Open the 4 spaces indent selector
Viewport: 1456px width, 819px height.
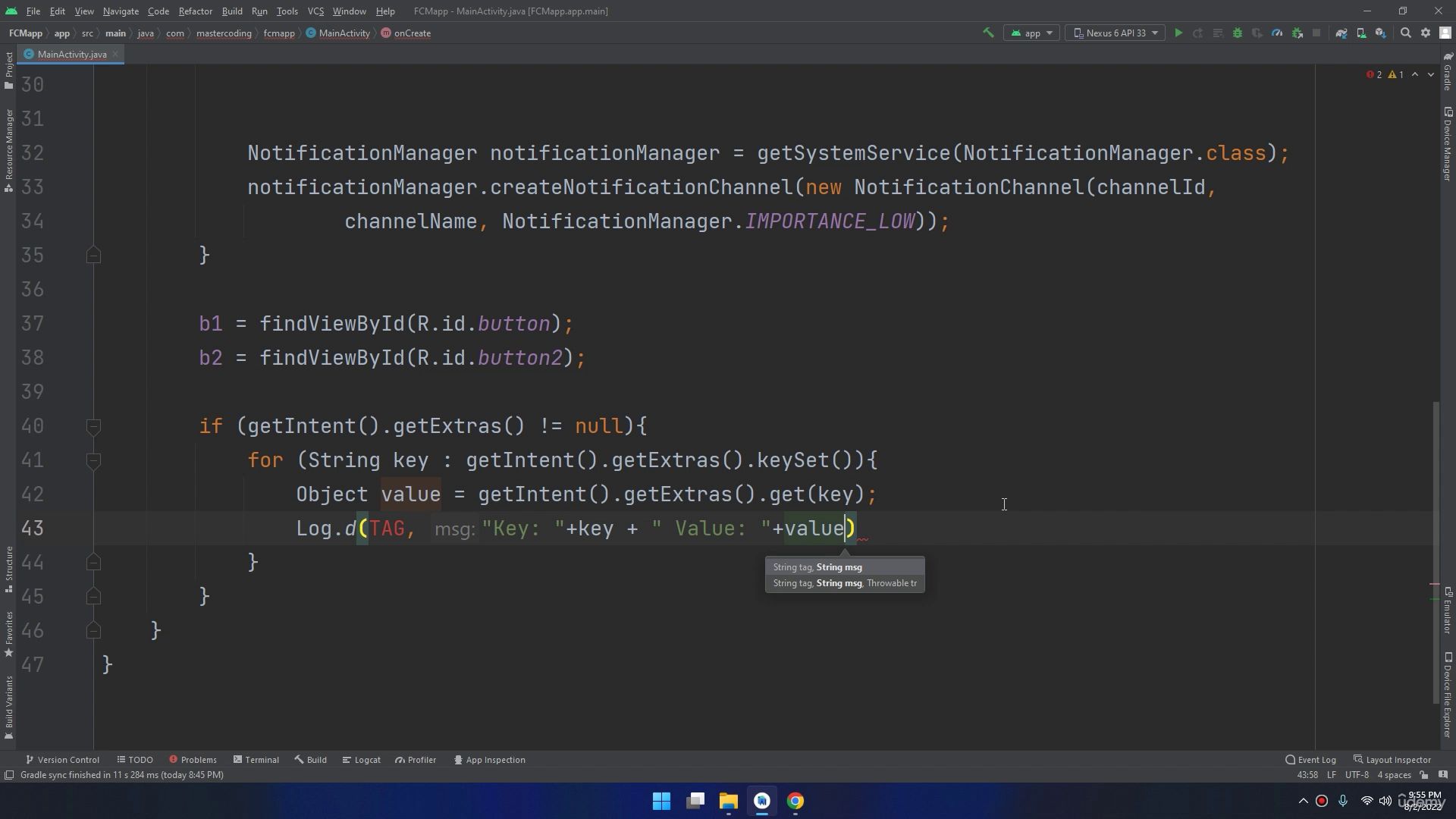pos(1394,775)
